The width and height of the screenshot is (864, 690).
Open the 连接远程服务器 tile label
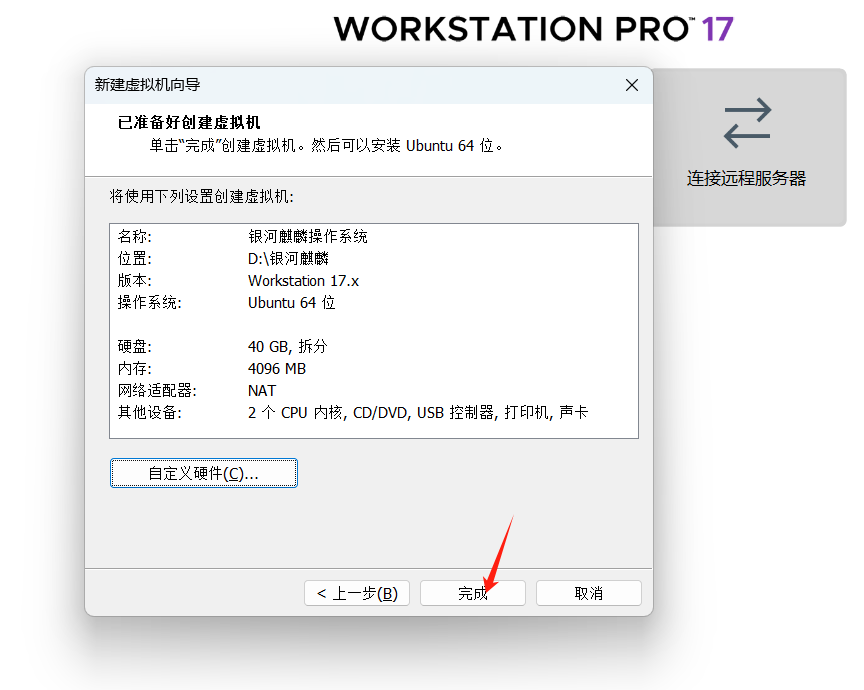[x=746, y=178]
